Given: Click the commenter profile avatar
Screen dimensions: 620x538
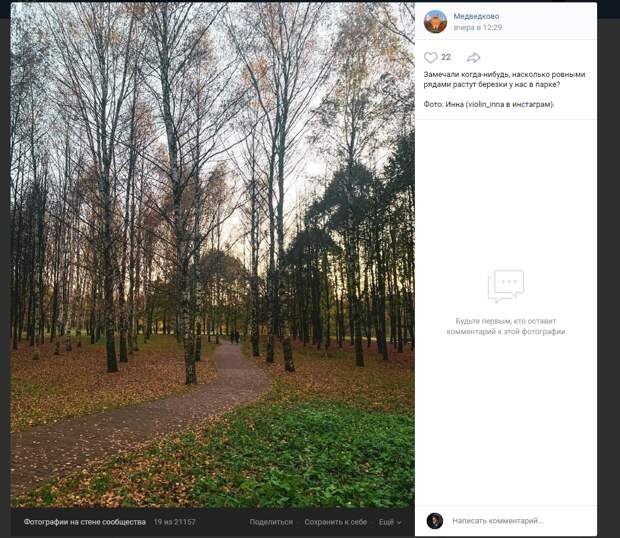Looking at the screenshot, I should pyautogui.click(x=435, y=521).
